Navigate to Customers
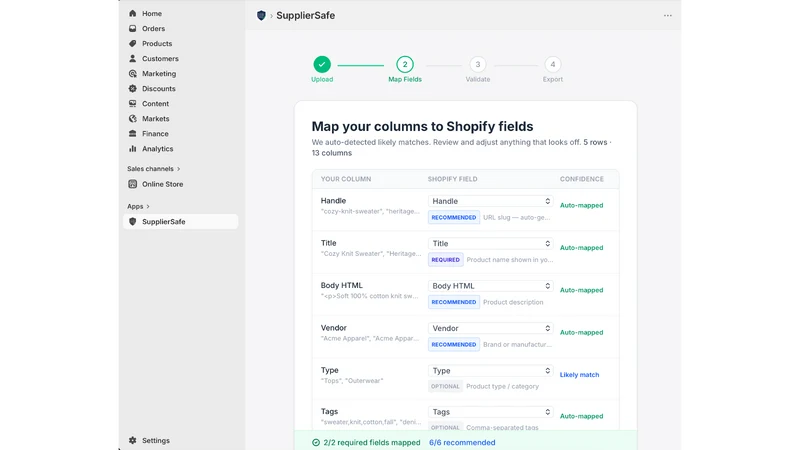The width and height of the screenshot is (800, 450). point(160,59)
